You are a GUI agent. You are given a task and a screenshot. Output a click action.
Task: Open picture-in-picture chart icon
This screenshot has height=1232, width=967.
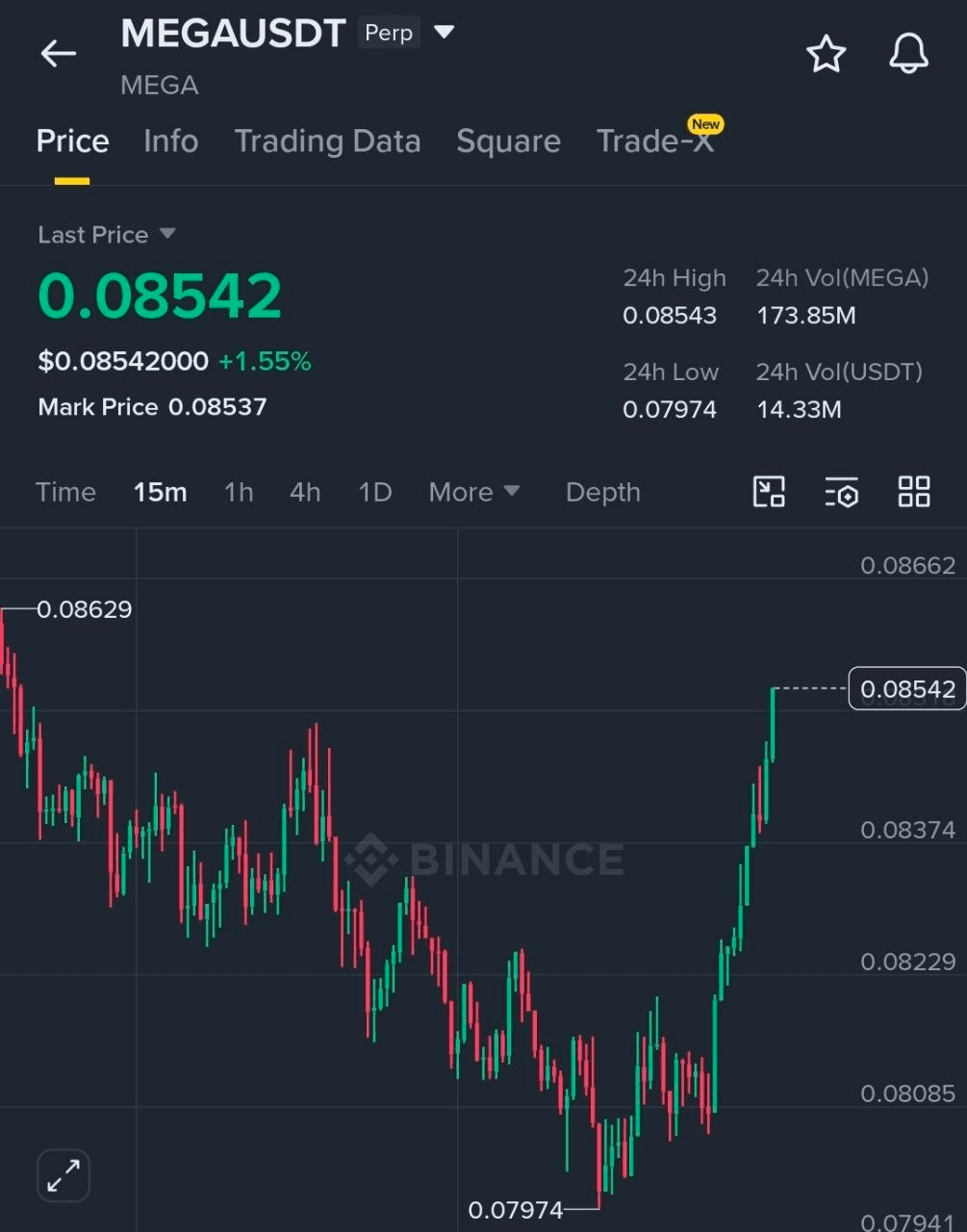tap(769, 492)
